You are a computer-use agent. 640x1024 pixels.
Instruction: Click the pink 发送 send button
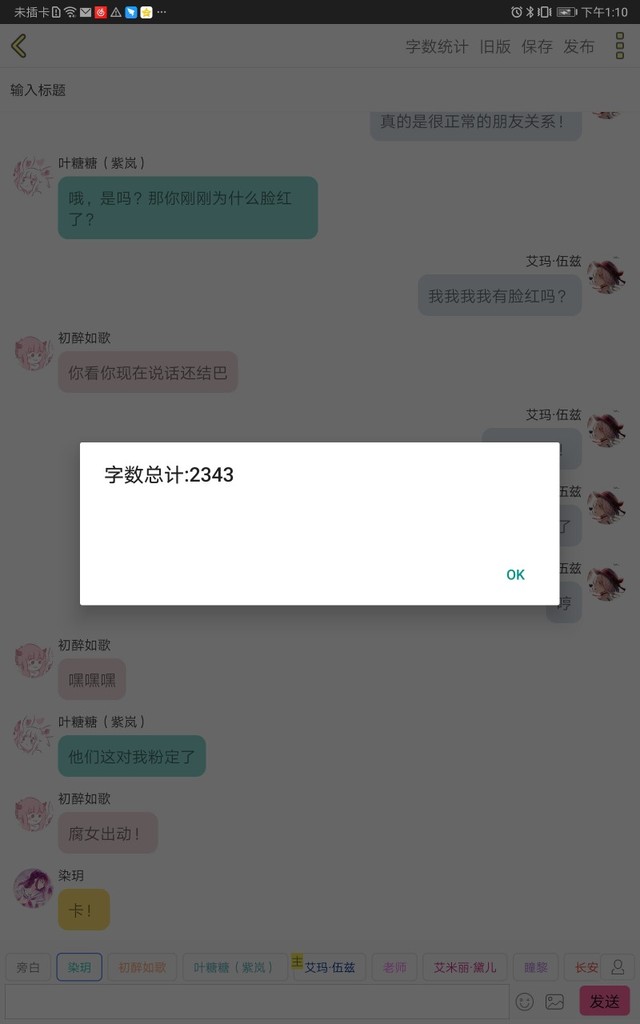pyautogui.click(x=605, y=1001)
